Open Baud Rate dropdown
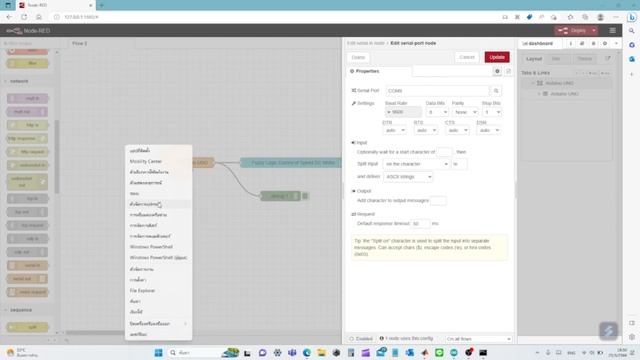Screen dimensions: 640x360 click(x=403, y=112)
